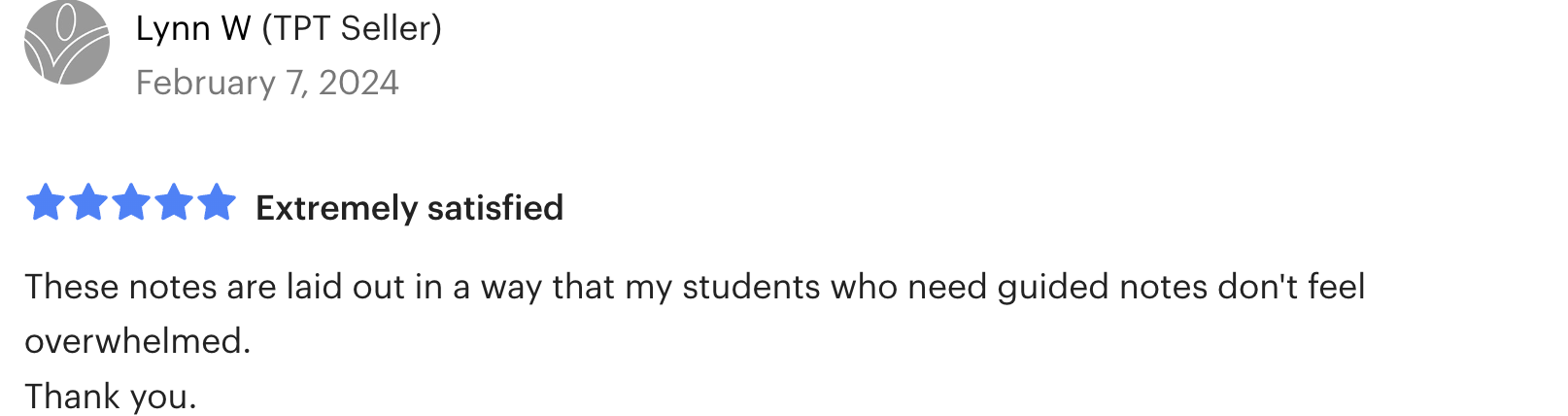Click the third (middle) rating star

(130, 204)
